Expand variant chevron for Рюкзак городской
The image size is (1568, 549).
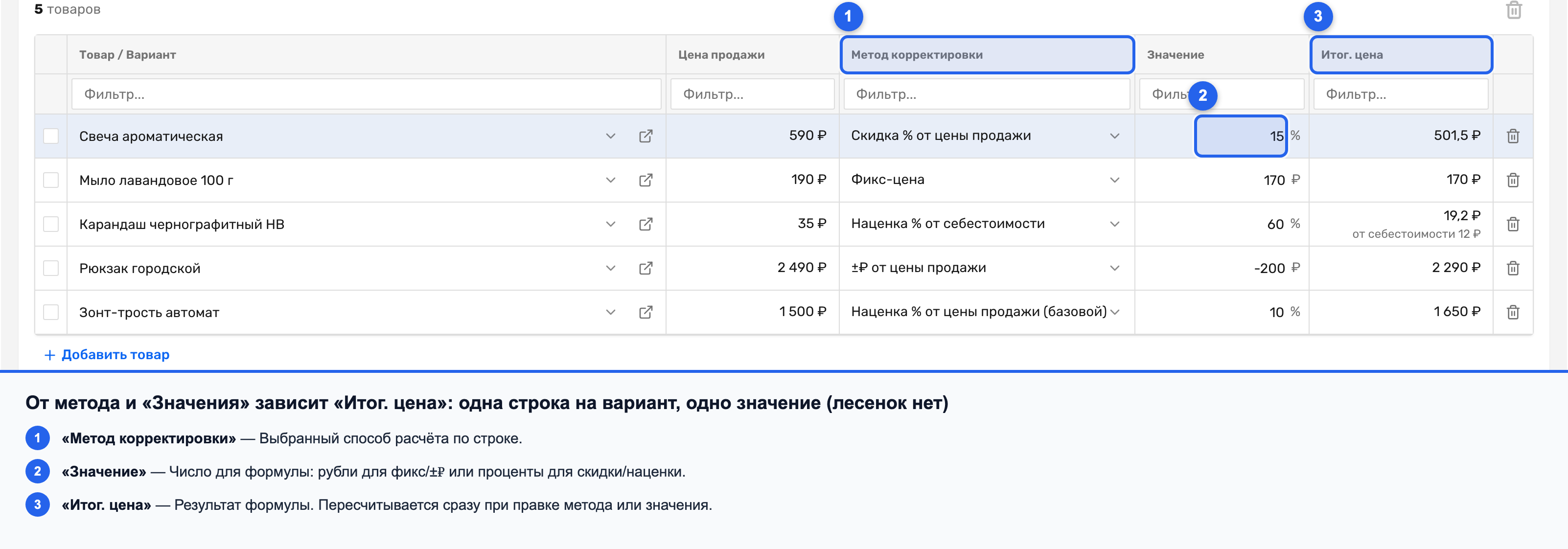(611, 268)
